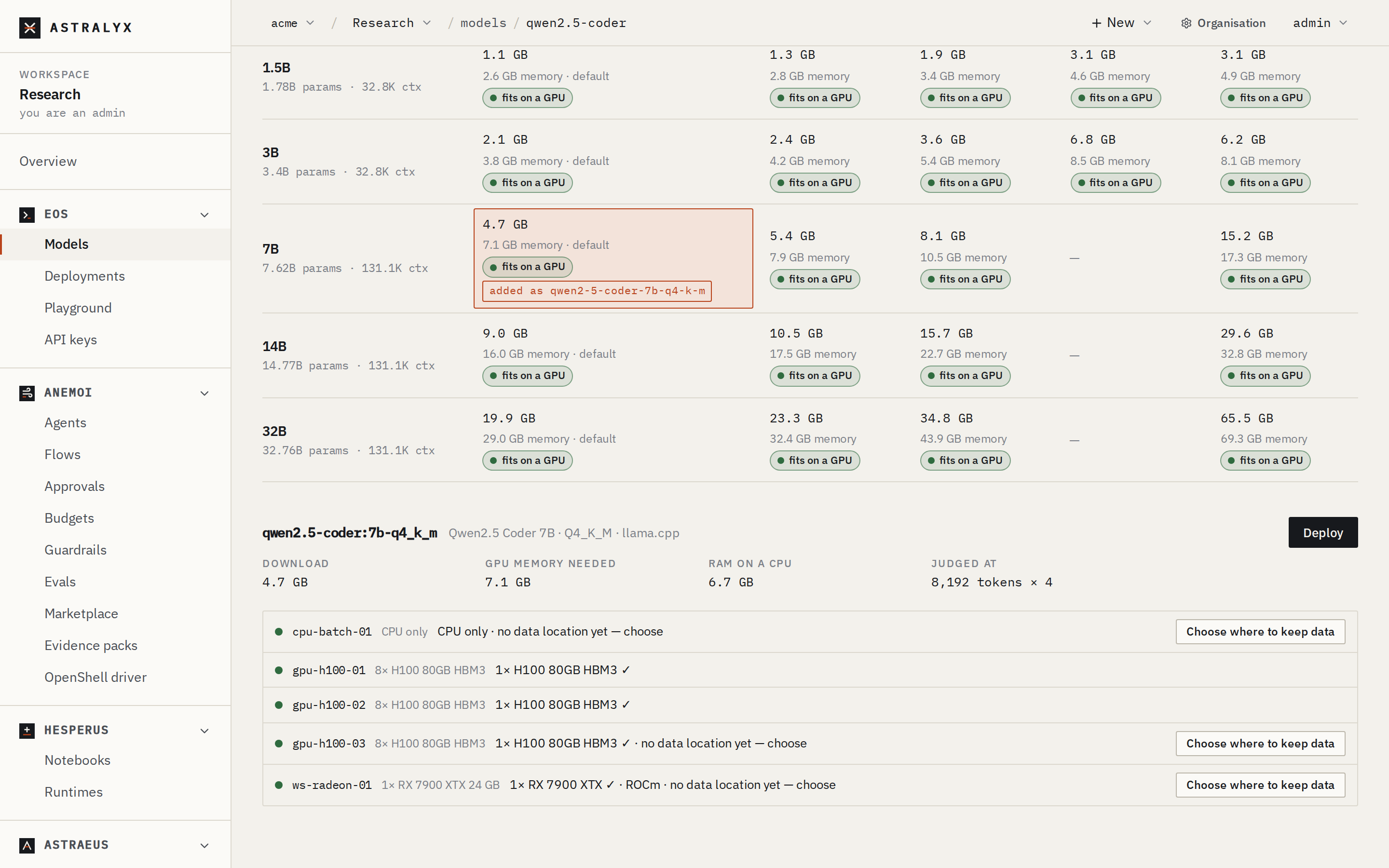Click the EOS terminal section icon
This screenshot has height=868, width=1389.
[27, 215]
